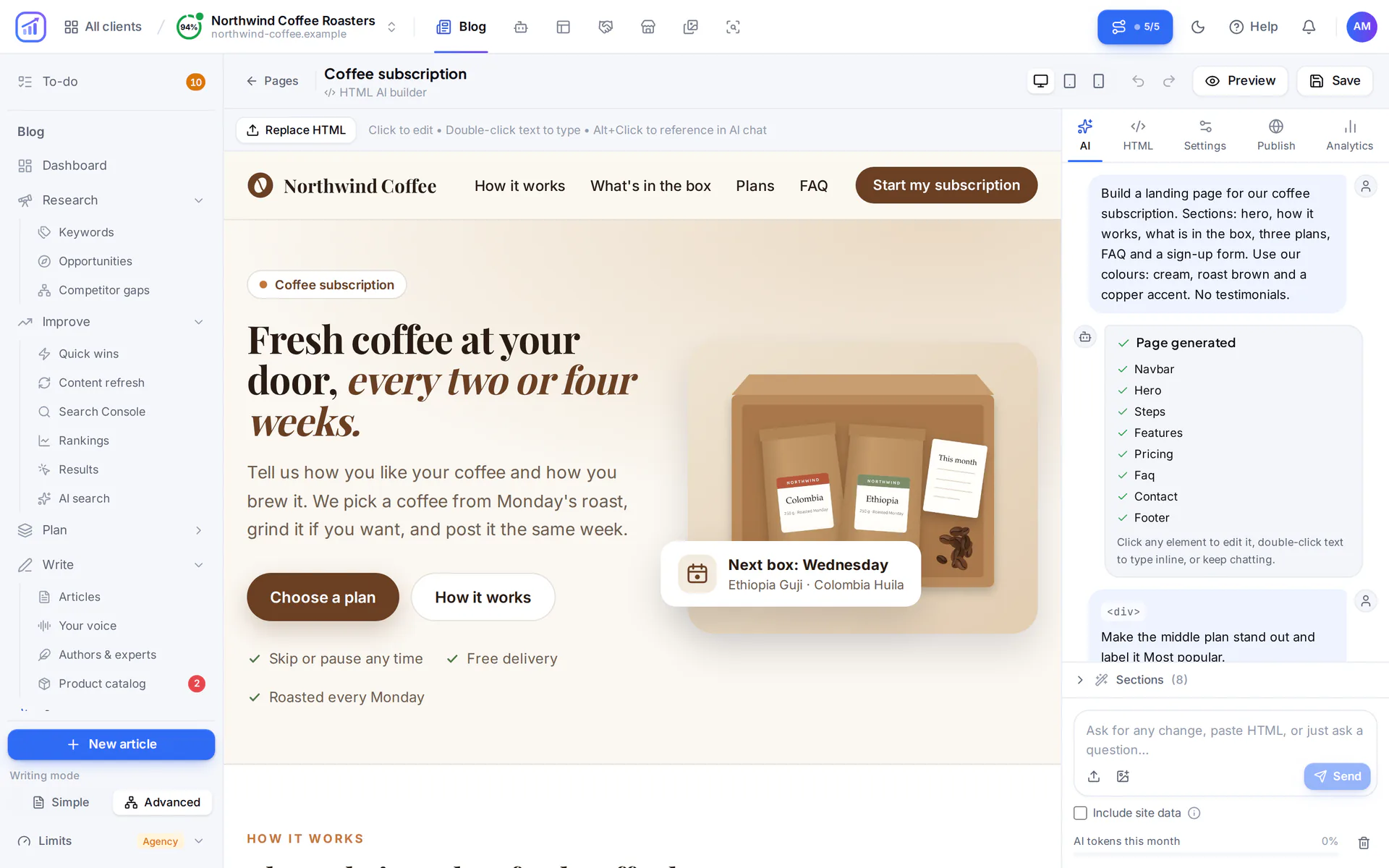Open the AM user avatar menu
The image size is (1389, 868).
pos(1362,27)
